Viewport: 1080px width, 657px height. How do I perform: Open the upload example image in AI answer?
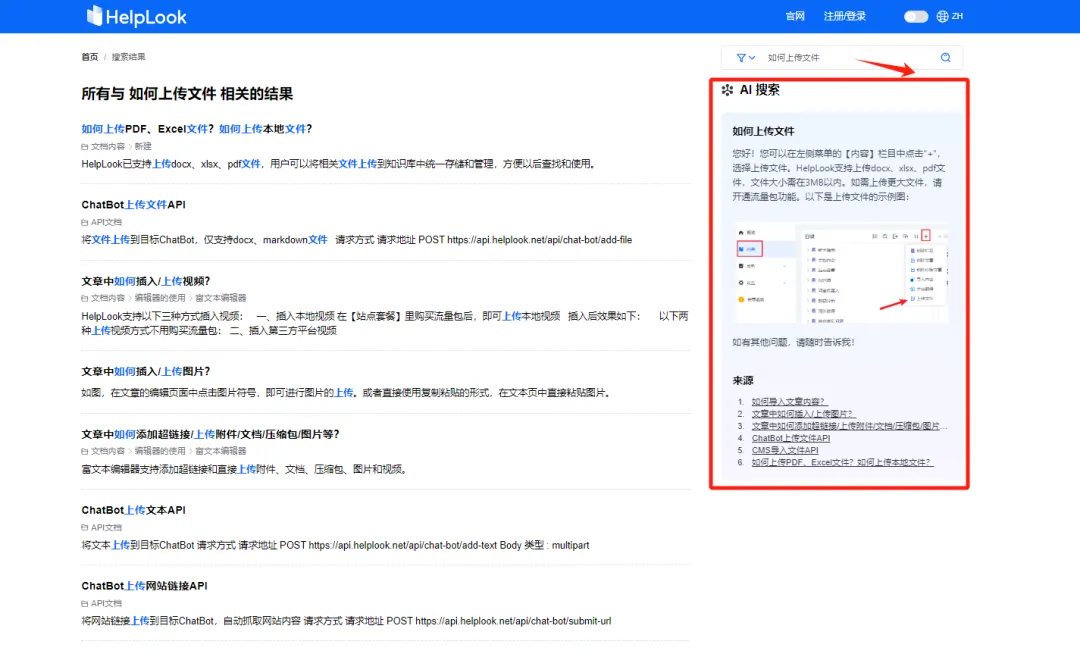pos(842,273)
